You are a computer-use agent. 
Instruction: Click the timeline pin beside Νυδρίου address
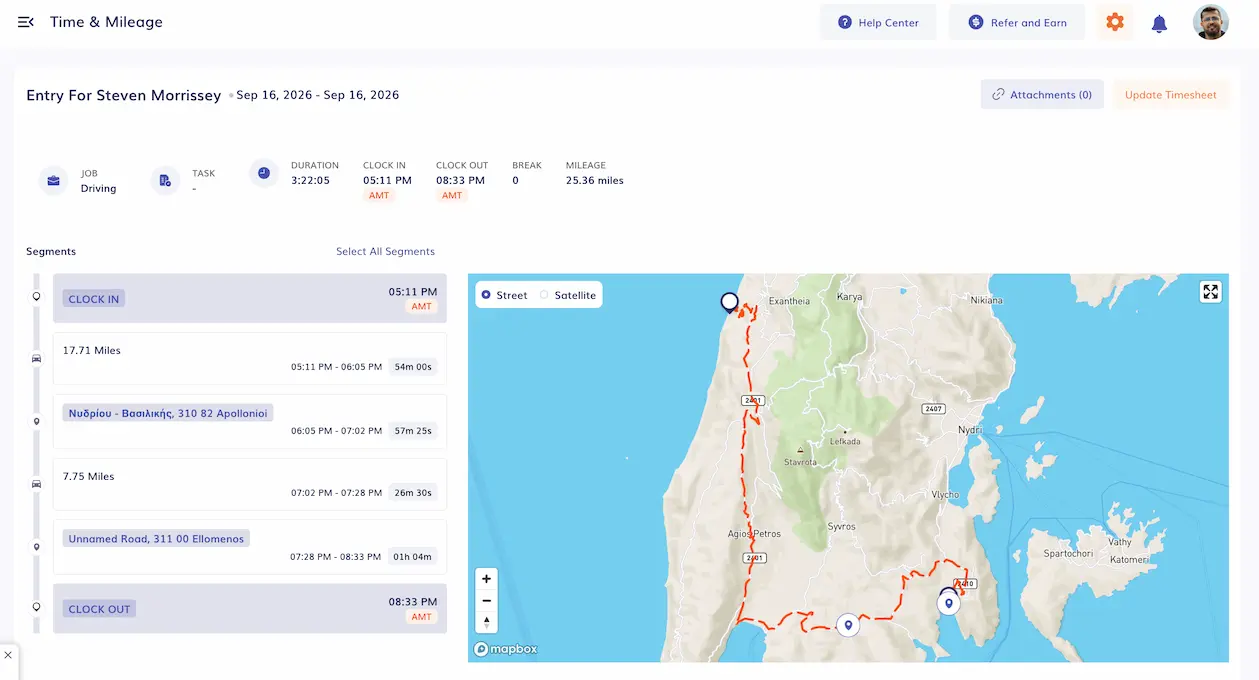click(37, 421)
